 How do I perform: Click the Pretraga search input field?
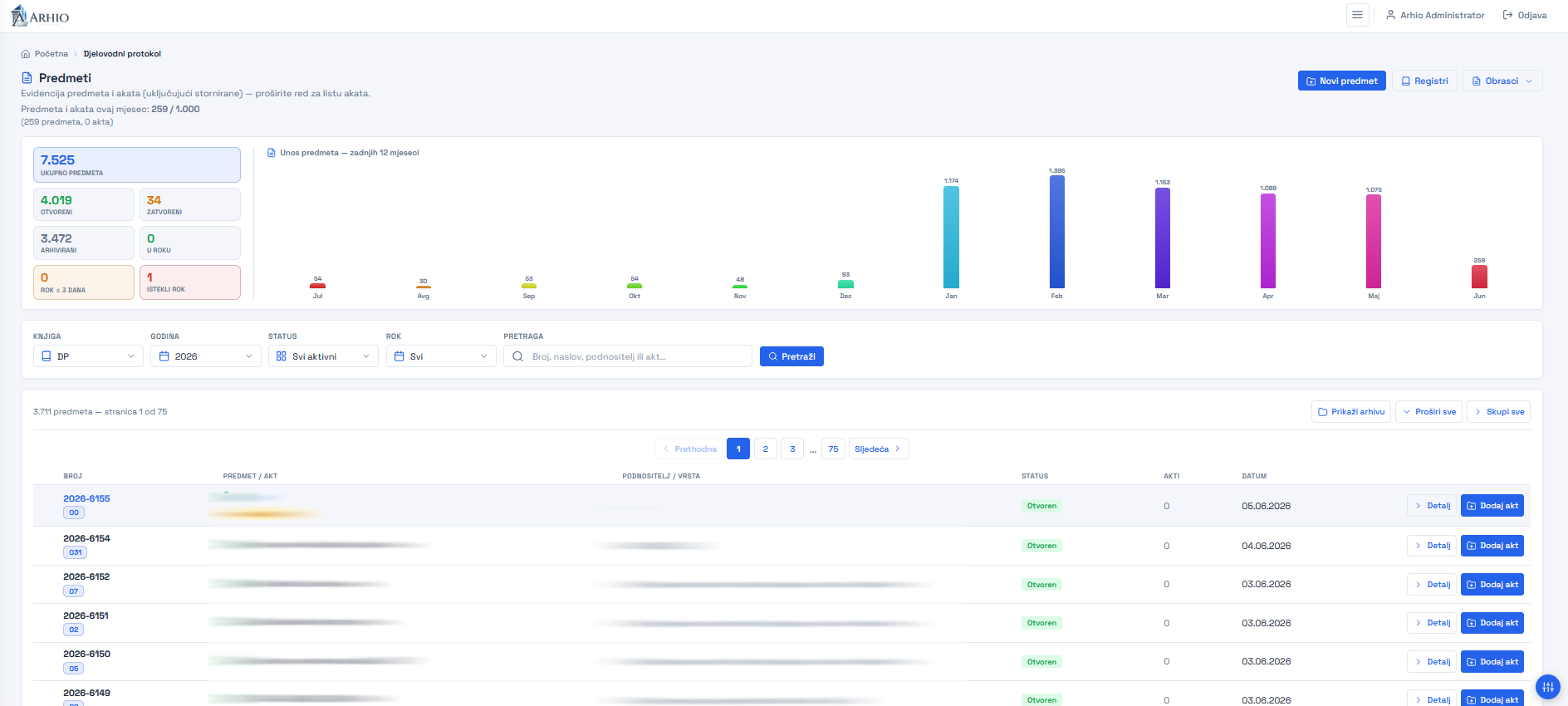628,356
